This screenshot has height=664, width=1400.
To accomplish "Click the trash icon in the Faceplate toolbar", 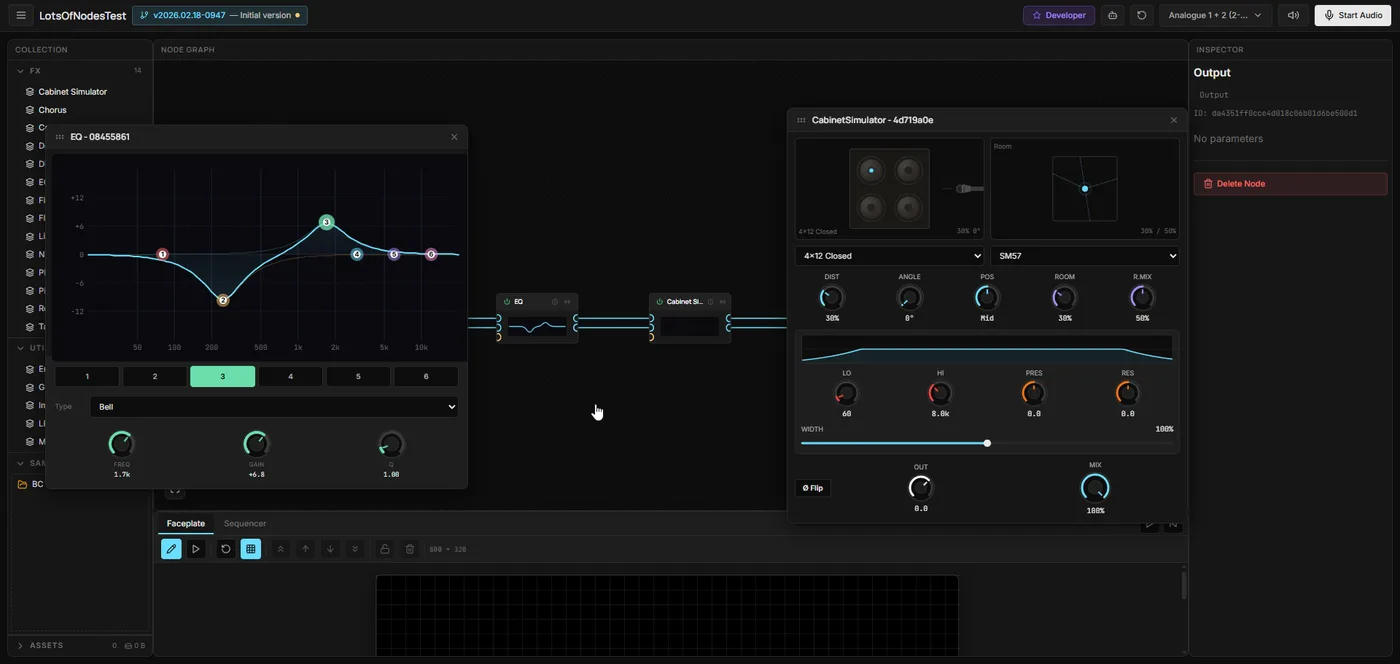I will 408,548.
